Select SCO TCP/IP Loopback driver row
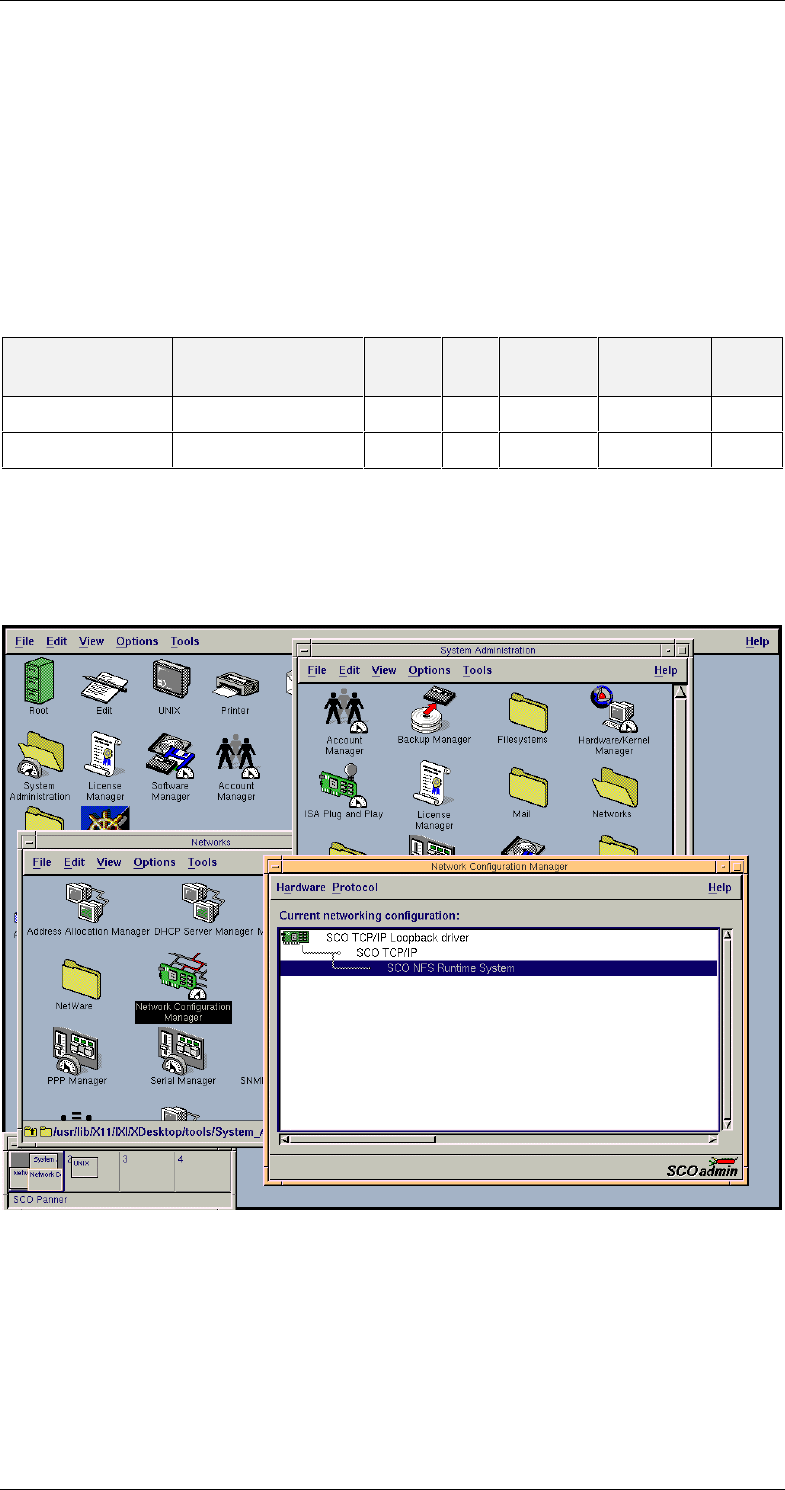The width and height of the screenshot is (785, 1490). (499, 938)
